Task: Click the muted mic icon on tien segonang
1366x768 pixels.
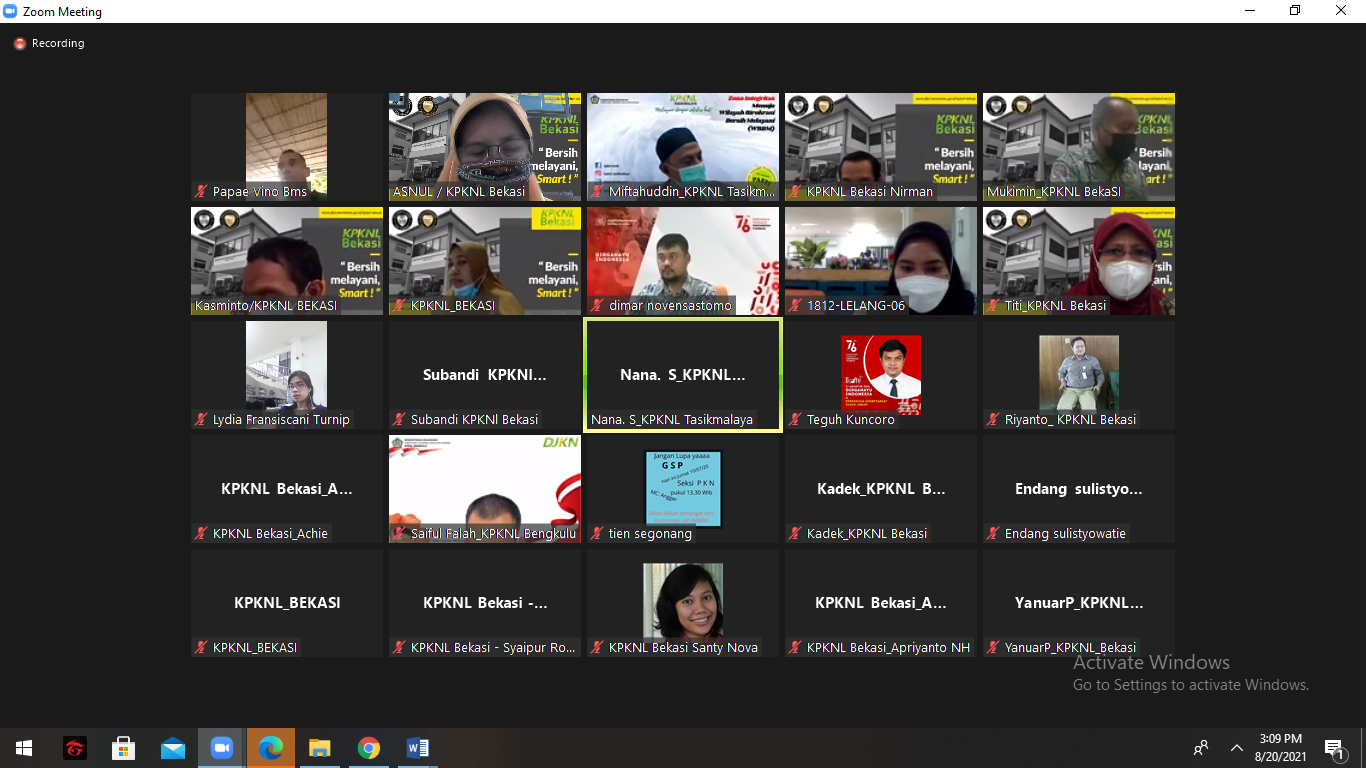Action: coord(599,534)
